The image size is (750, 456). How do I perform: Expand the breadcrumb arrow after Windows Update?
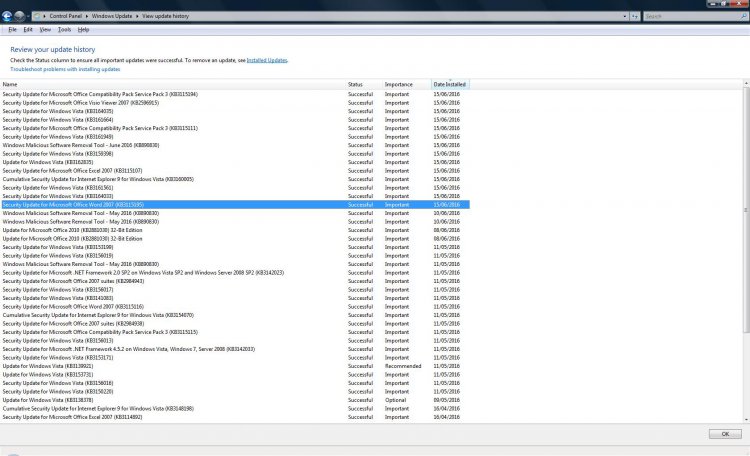point(137,16)
